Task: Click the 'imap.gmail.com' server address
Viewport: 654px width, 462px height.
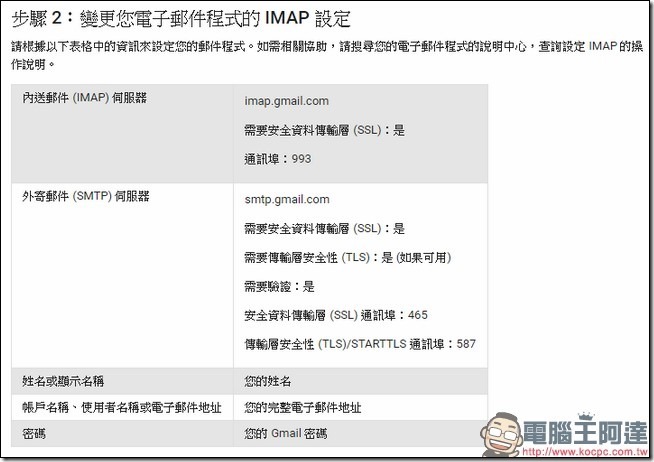Action: 287,101
